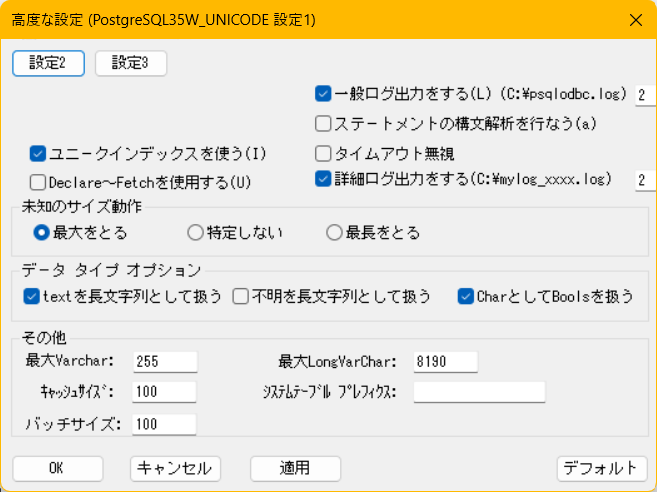The image size is (657, 492).
Task: Uncheck textを長文字列として扱う checkbox
Action: point(31,297)
